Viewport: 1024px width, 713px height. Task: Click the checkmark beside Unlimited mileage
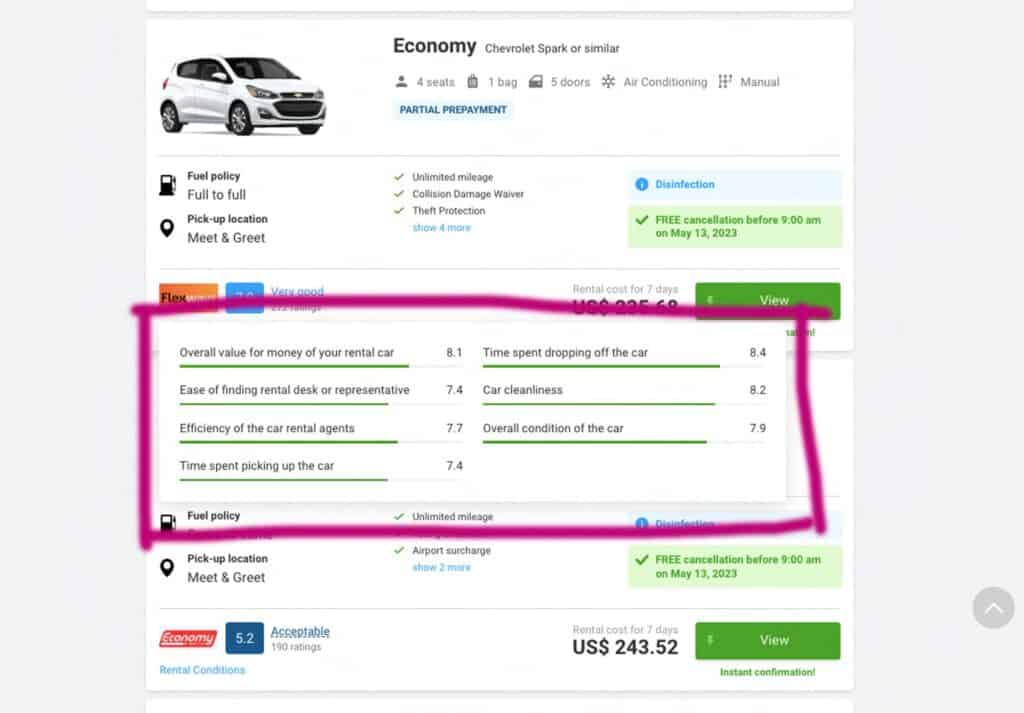[401, 176]
